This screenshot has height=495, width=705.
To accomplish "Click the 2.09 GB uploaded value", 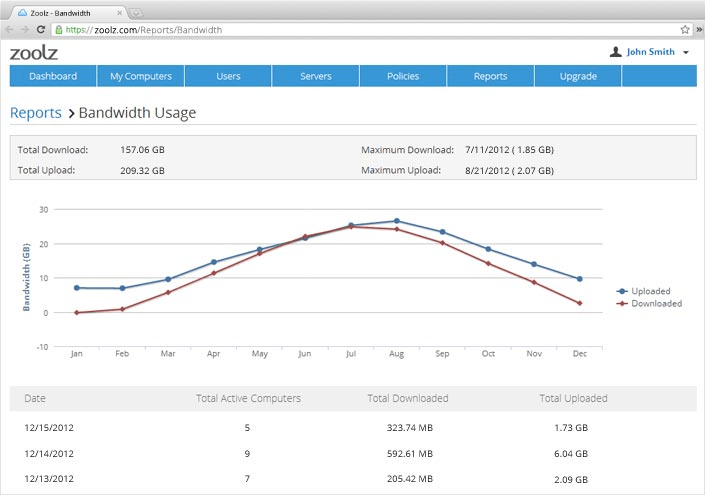I will 571,480.
